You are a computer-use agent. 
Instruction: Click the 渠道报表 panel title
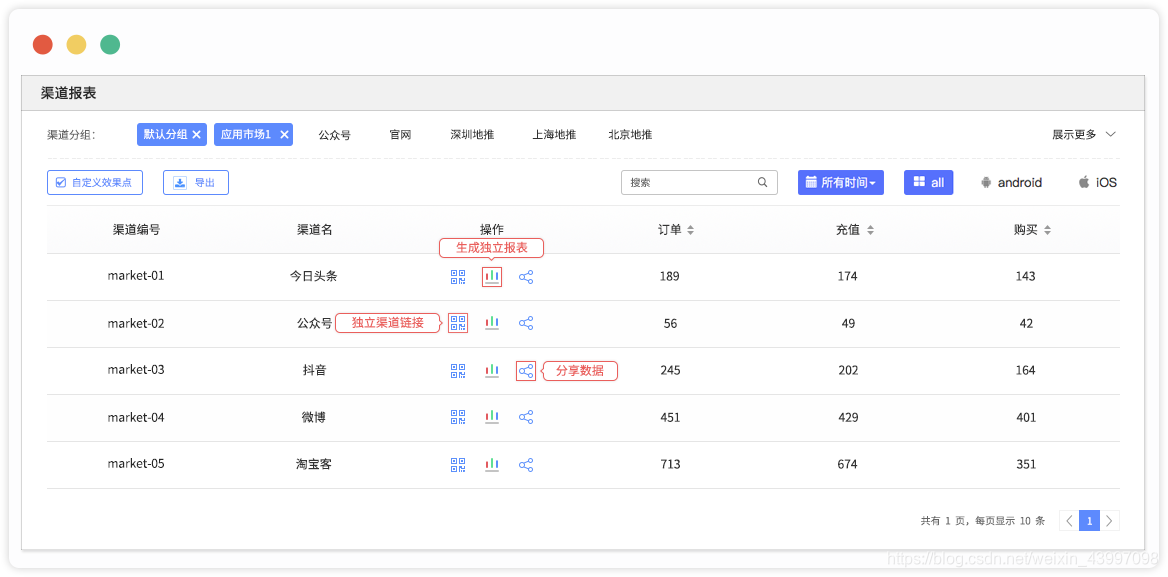tap(69, 93)
